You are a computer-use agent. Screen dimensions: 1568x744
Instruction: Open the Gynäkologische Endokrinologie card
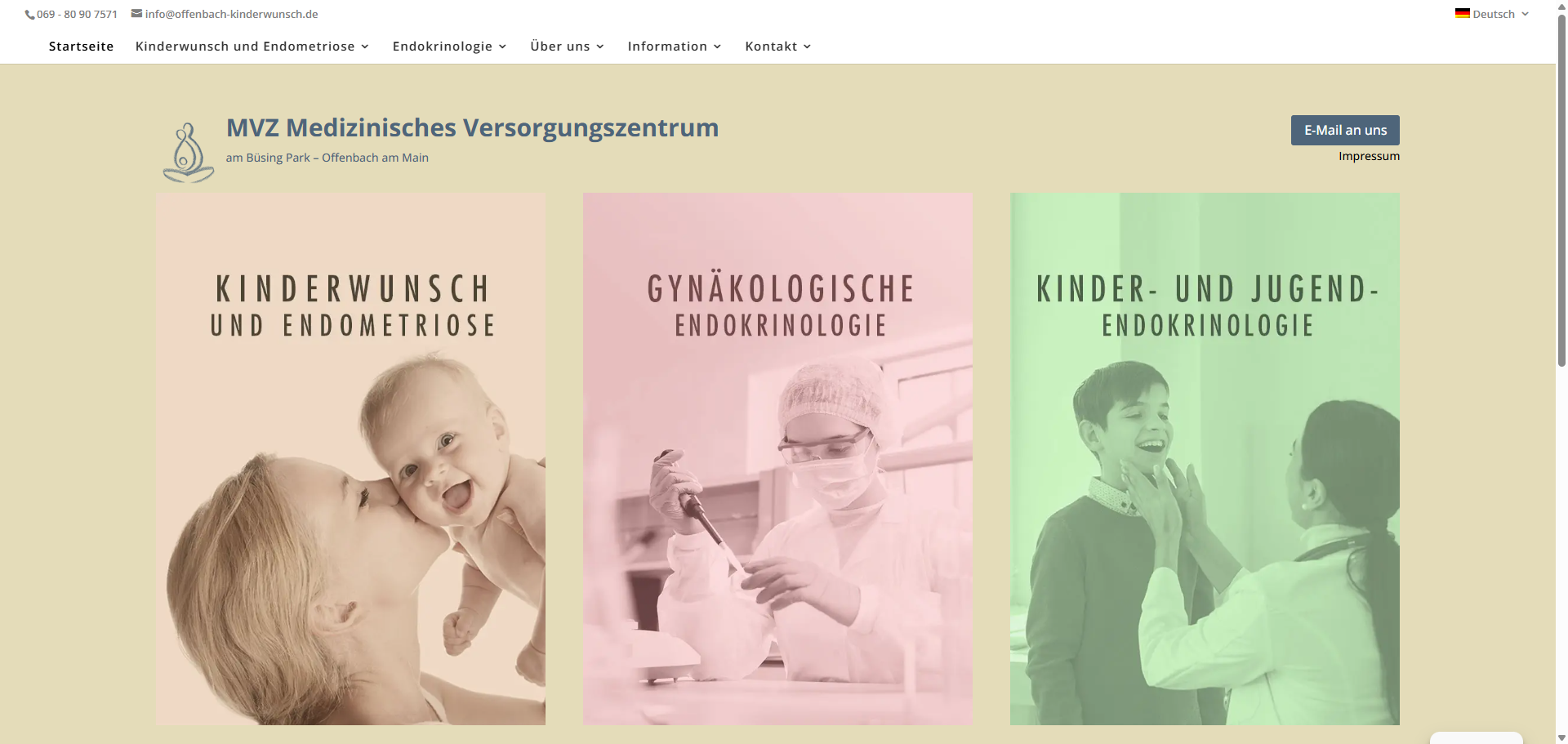point(777,459)
